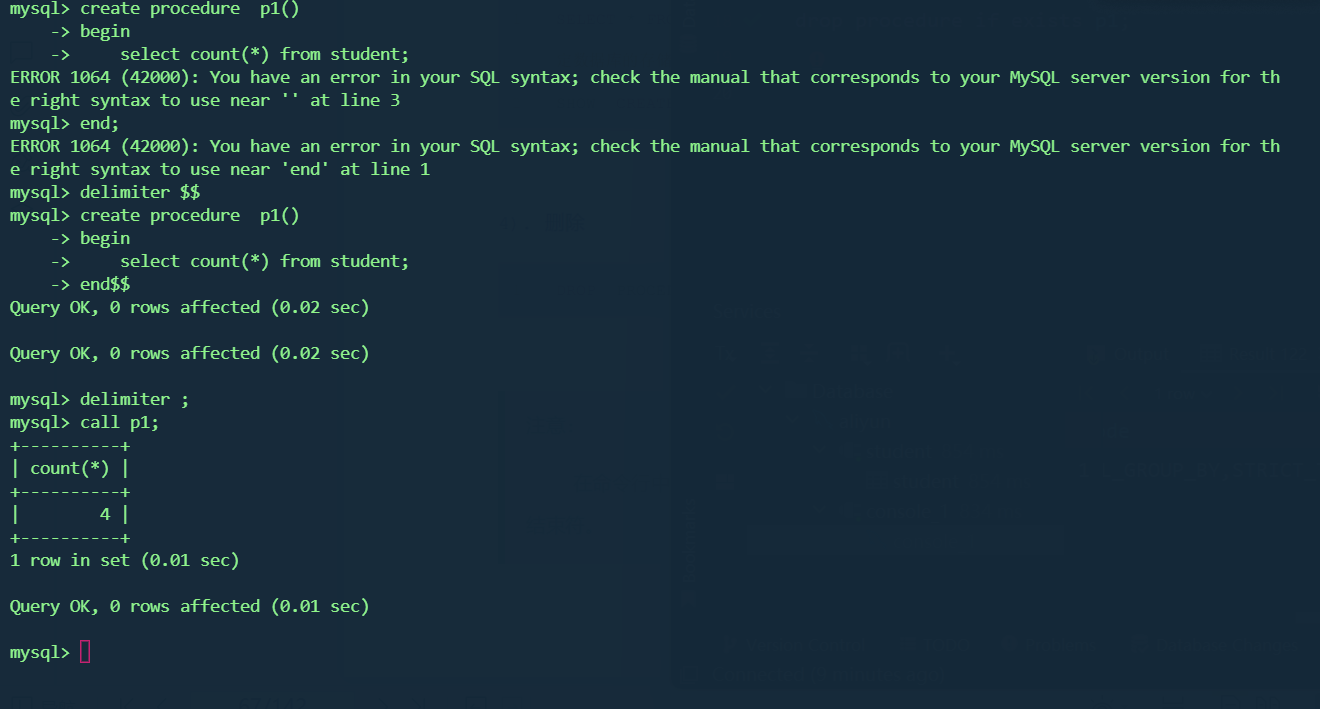Viewport: 1320px width, 709px height.
Task: Click the "delimiter ;" command
Action: coord(134,399)
